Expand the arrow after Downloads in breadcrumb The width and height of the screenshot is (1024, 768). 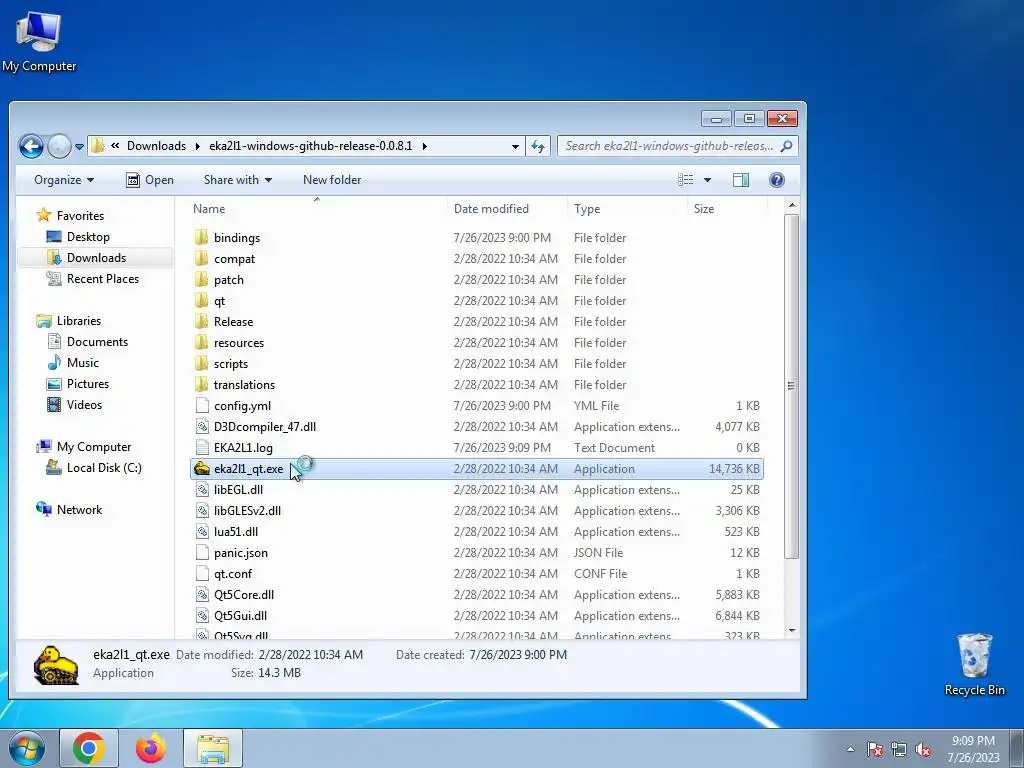pos(197,146)
